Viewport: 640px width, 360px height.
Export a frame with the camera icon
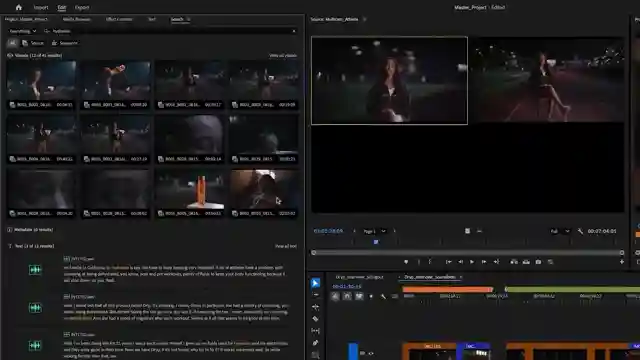point(538,262)
